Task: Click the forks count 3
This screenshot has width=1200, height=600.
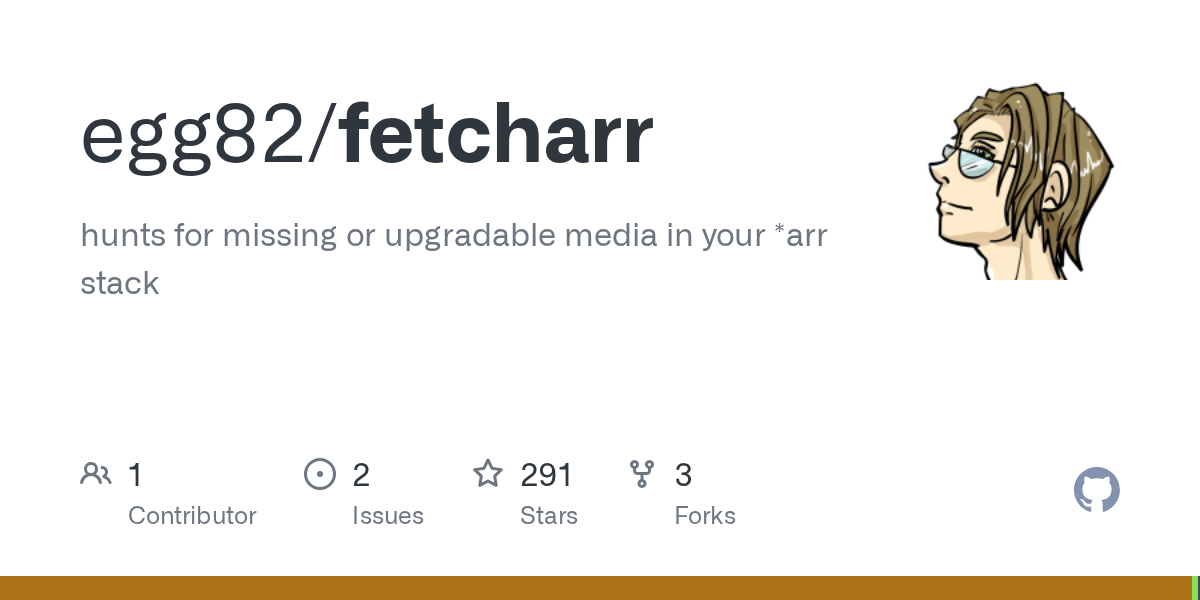Action: point(683,475)
